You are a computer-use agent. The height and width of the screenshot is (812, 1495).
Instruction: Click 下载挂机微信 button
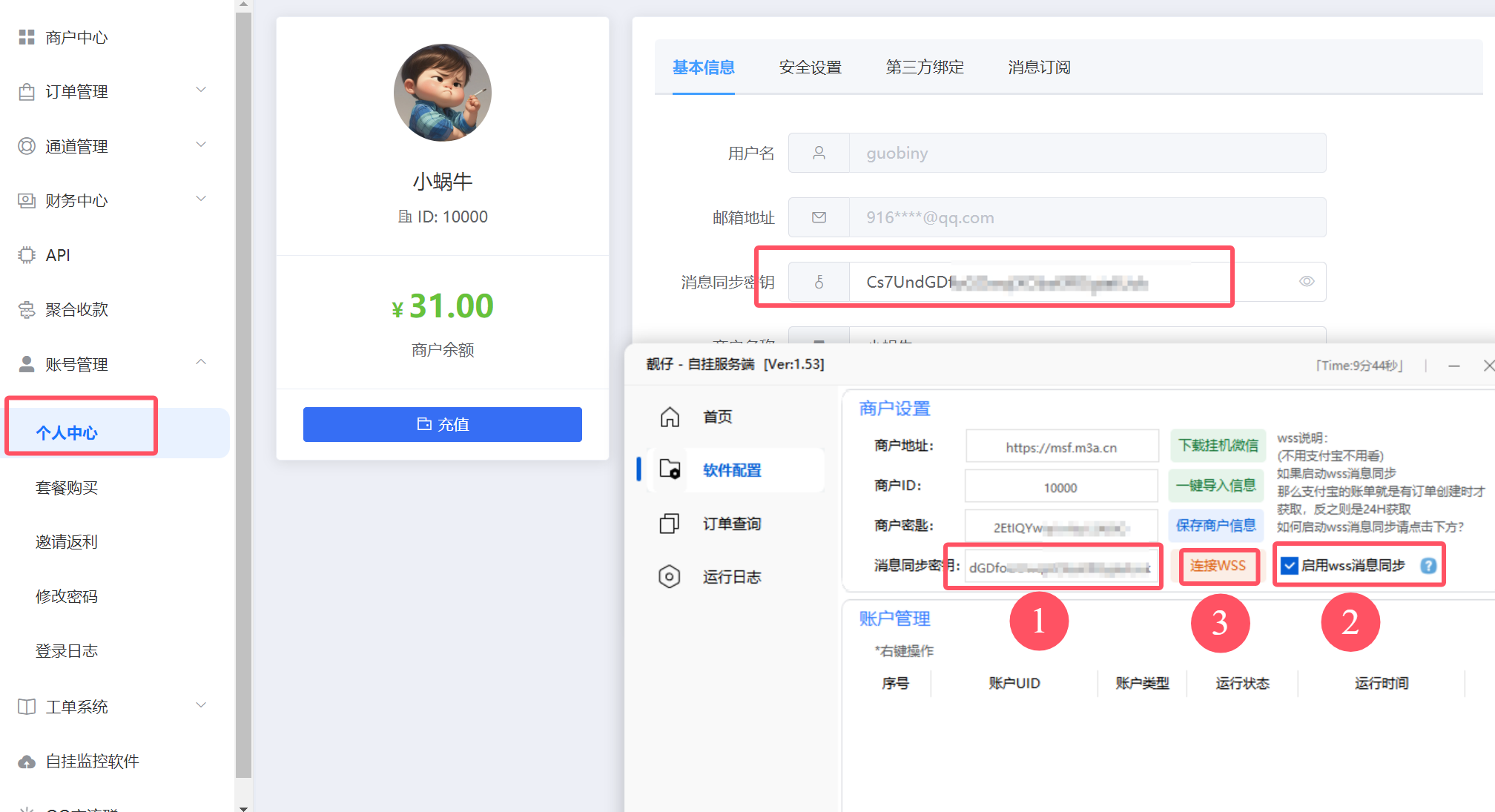pos(1218,445)
